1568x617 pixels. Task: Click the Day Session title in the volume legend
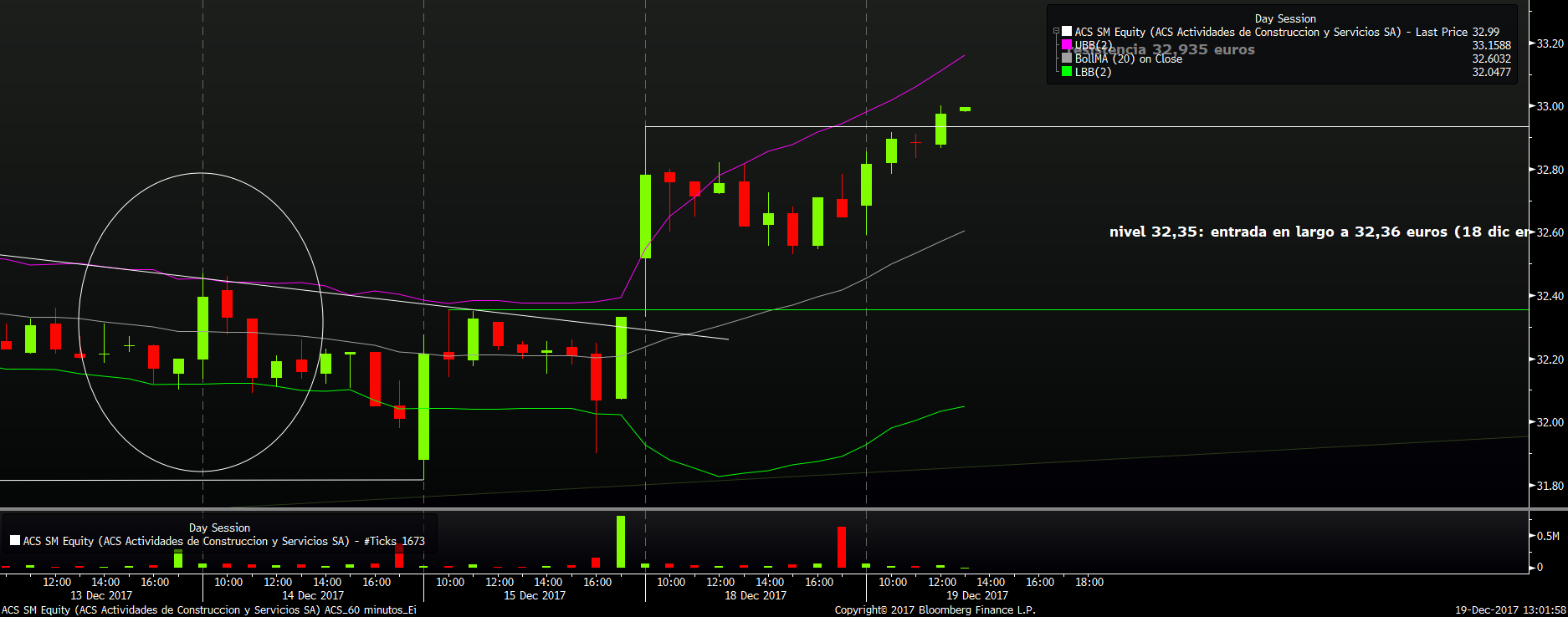point(219,528)
